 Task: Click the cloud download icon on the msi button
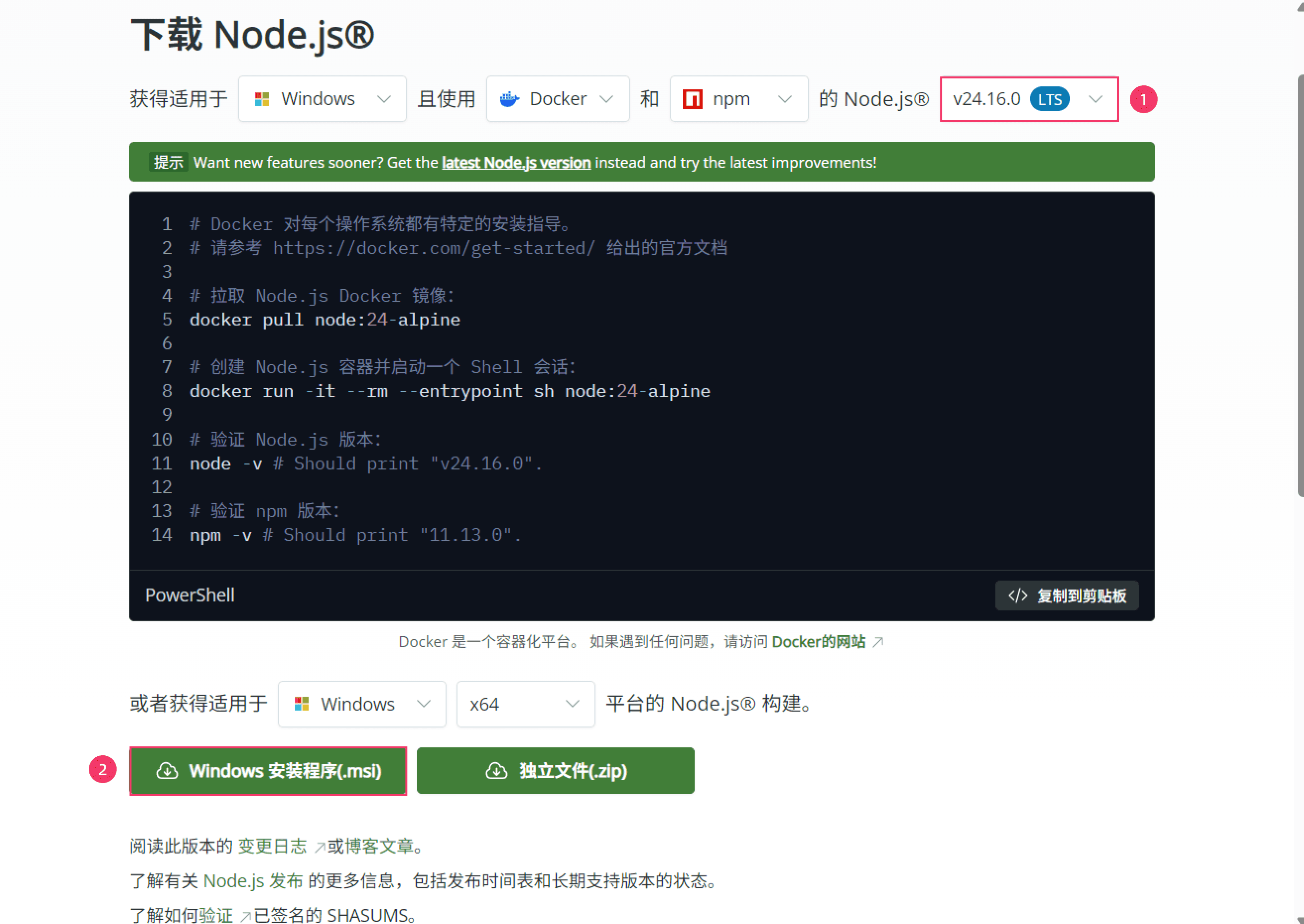167,770
